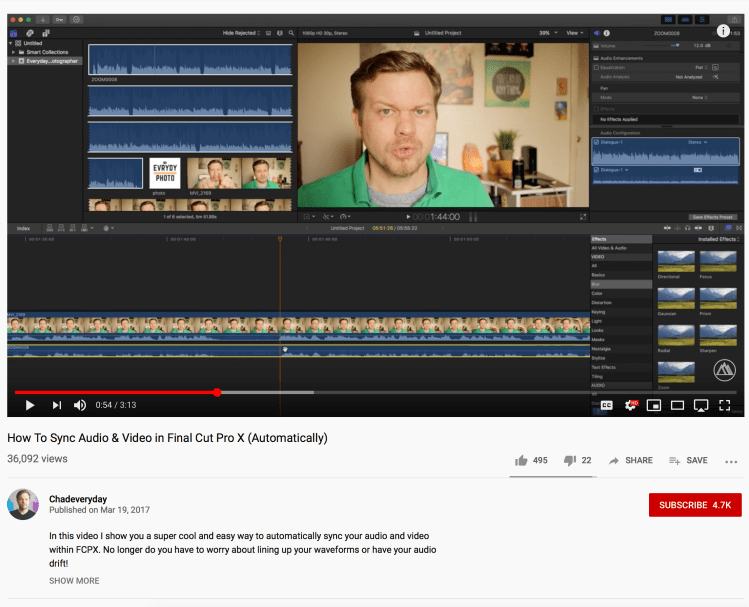Enter full screen mode
The image size is (749, 607).
pos(725,405)
